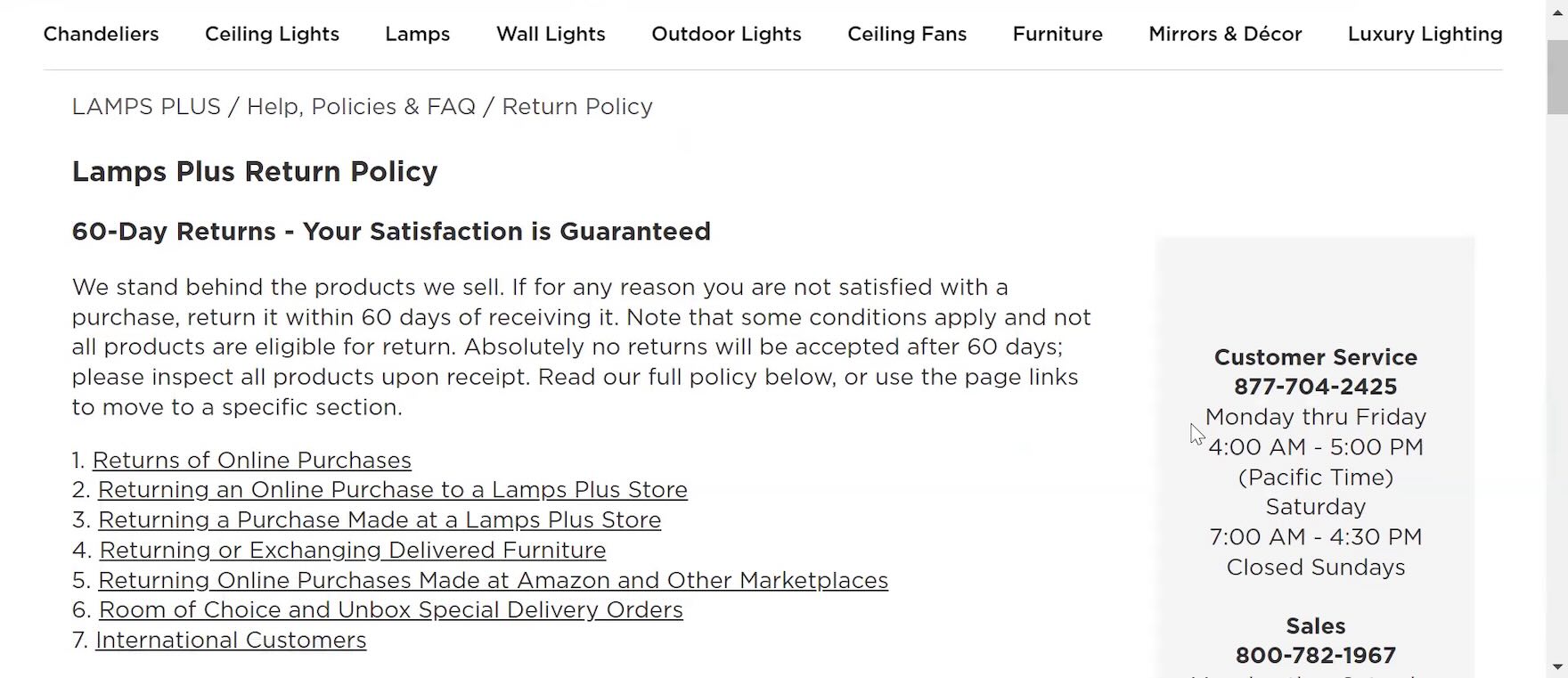1568x678 pixels.
Task: Open the Furniture navigation item
Action: pos(1058,34)
